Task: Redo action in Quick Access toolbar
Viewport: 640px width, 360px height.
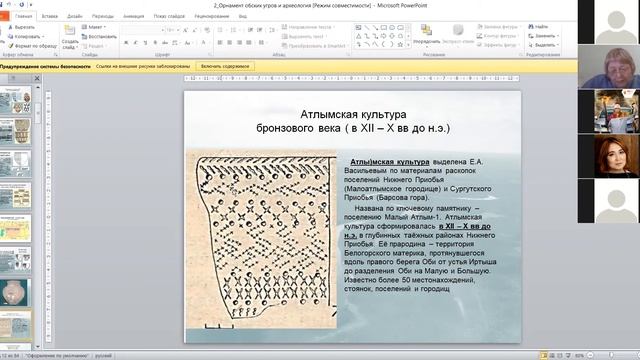Action: point(22,5)
